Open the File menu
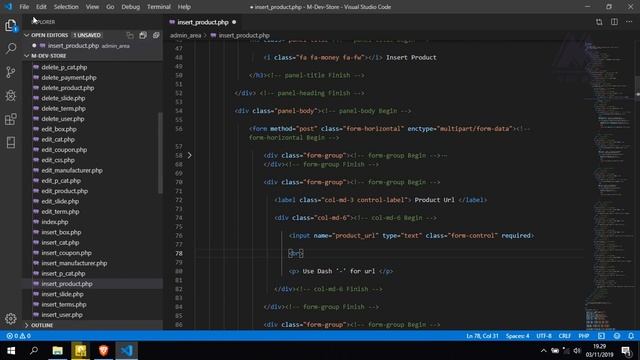 click(x=24, y=7)
